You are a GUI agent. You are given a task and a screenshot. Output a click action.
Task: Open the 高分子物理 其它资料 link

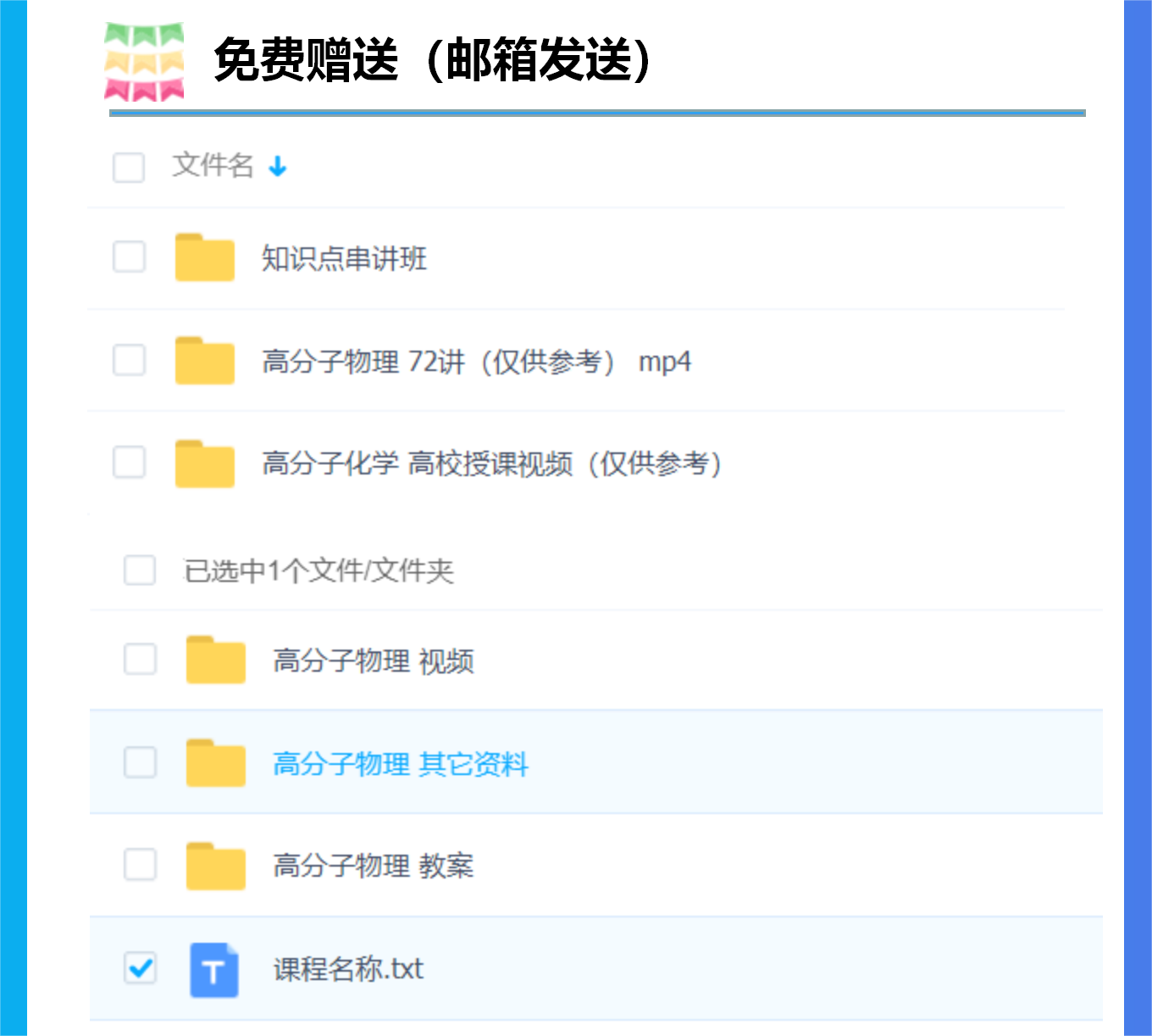click(401, 764)
